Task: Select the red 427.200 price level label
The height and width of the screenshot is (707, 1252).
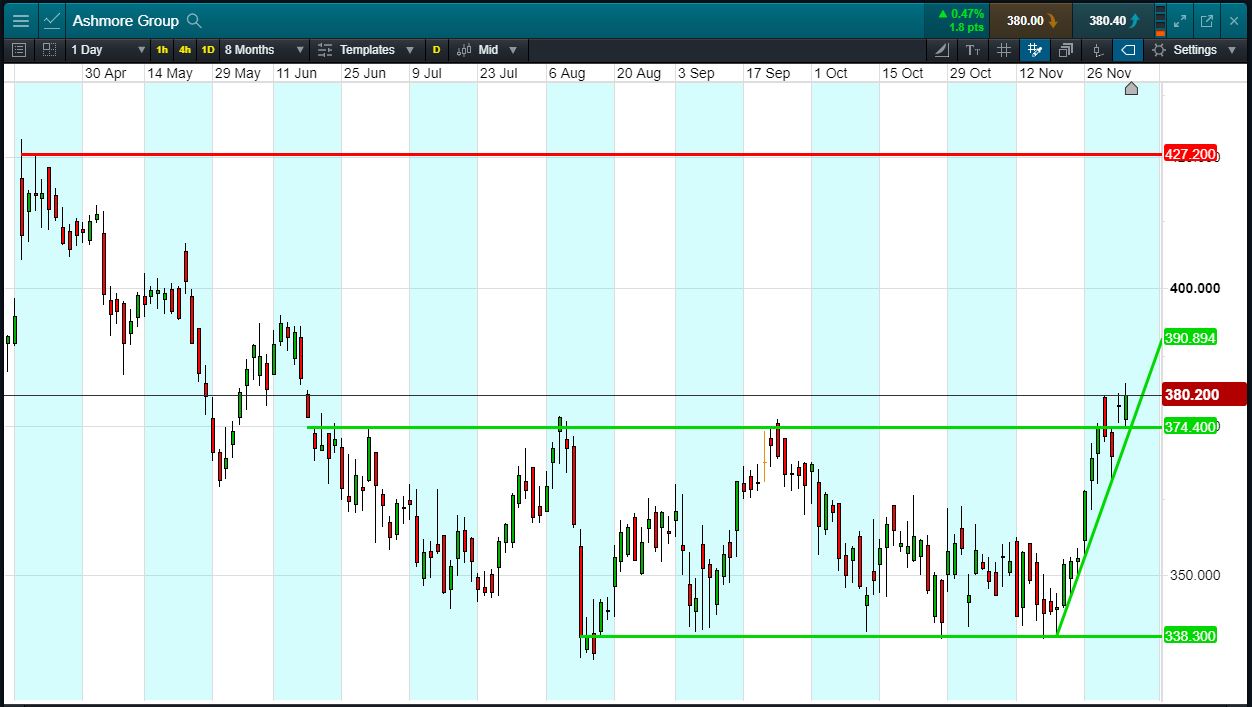Action: pyautogui.click(x=1190, y=154)
